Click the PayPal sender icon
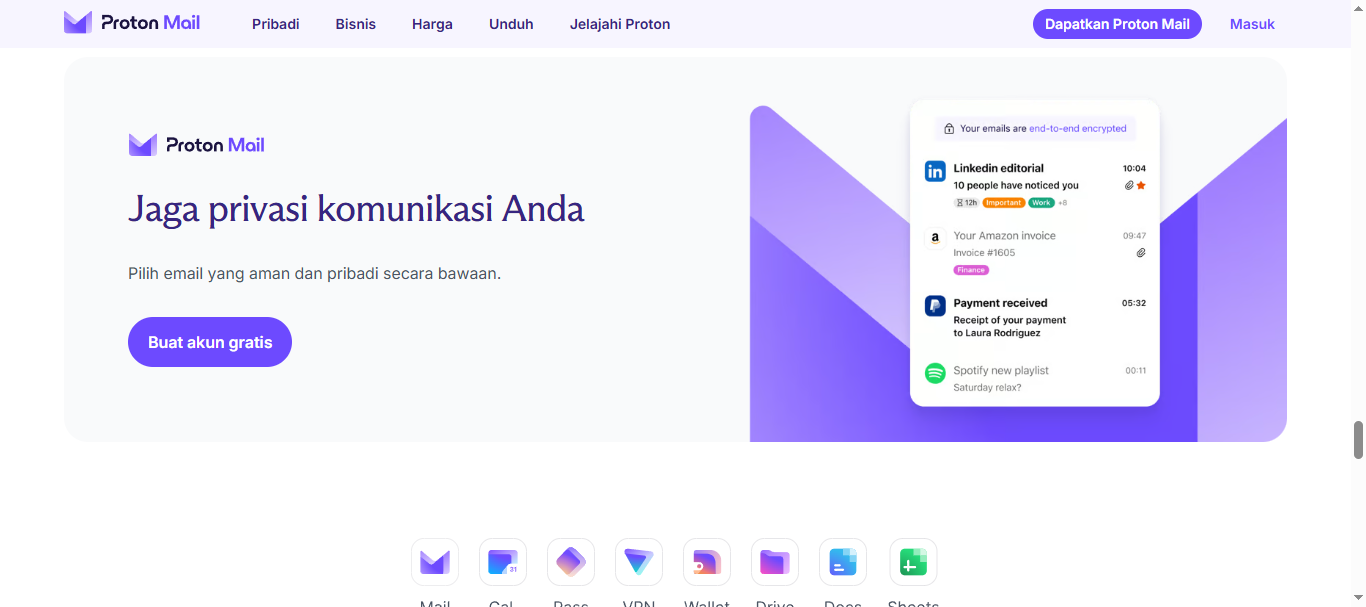 (x=935, y=306)
